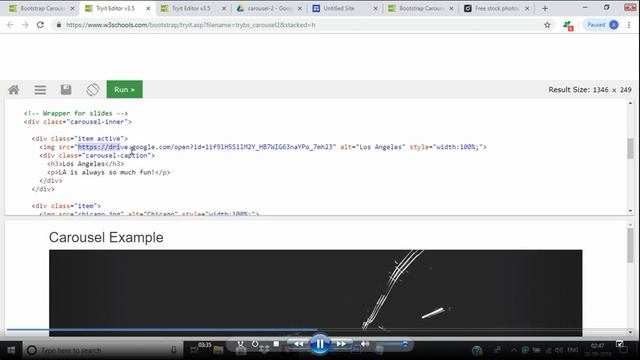Bookmark this page with the star icon
This screenshot has width=640, height=360.
pyautogui.click(x=547, y=25)
